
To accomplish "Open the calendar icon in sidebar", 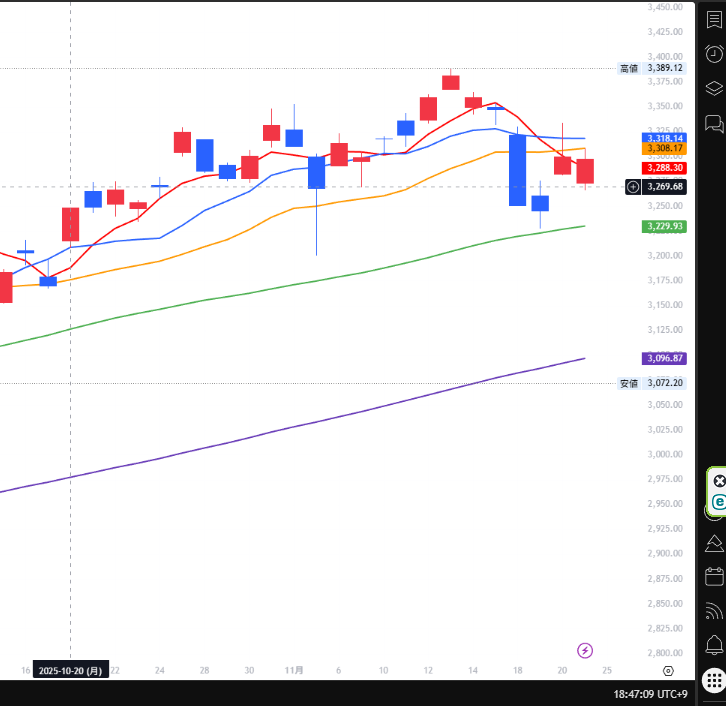I will pos(714,576).
